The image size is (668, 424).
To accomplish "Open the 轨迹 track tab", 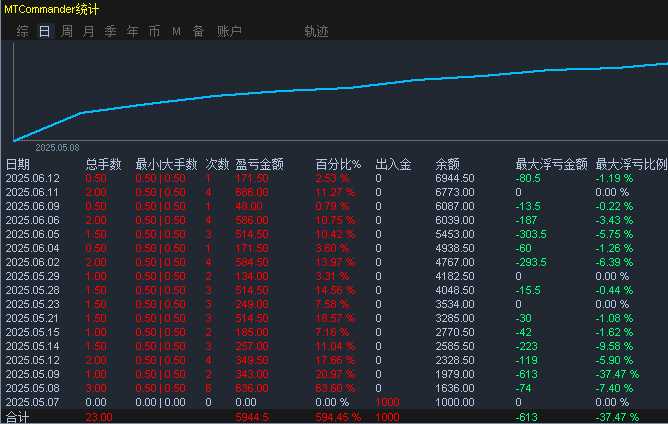I will (x=316, y=31).
